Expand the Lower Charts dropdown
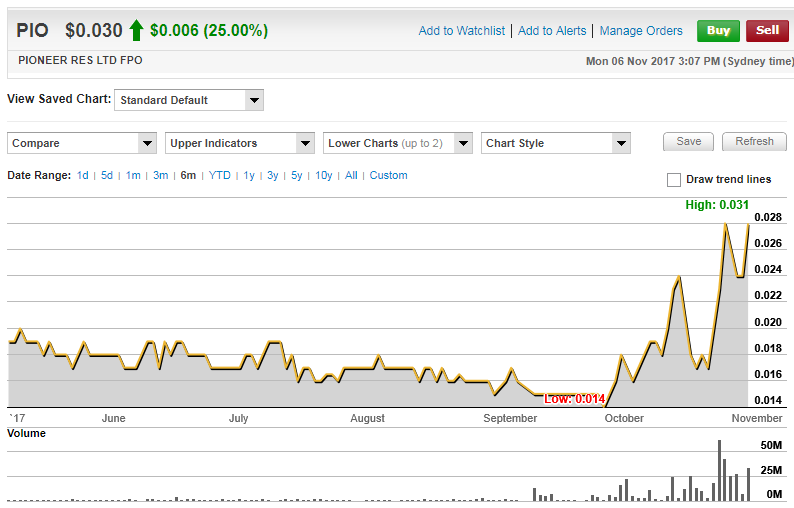 pyautogui.click(x=398, y=143)
